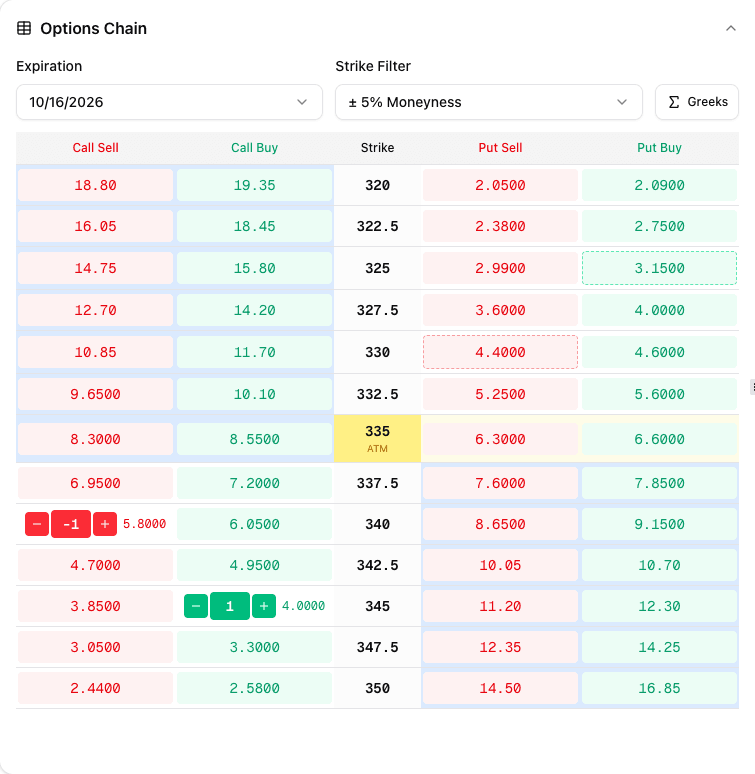Select Call Buy 15.80 at strike 325

(x=255, y=268)
